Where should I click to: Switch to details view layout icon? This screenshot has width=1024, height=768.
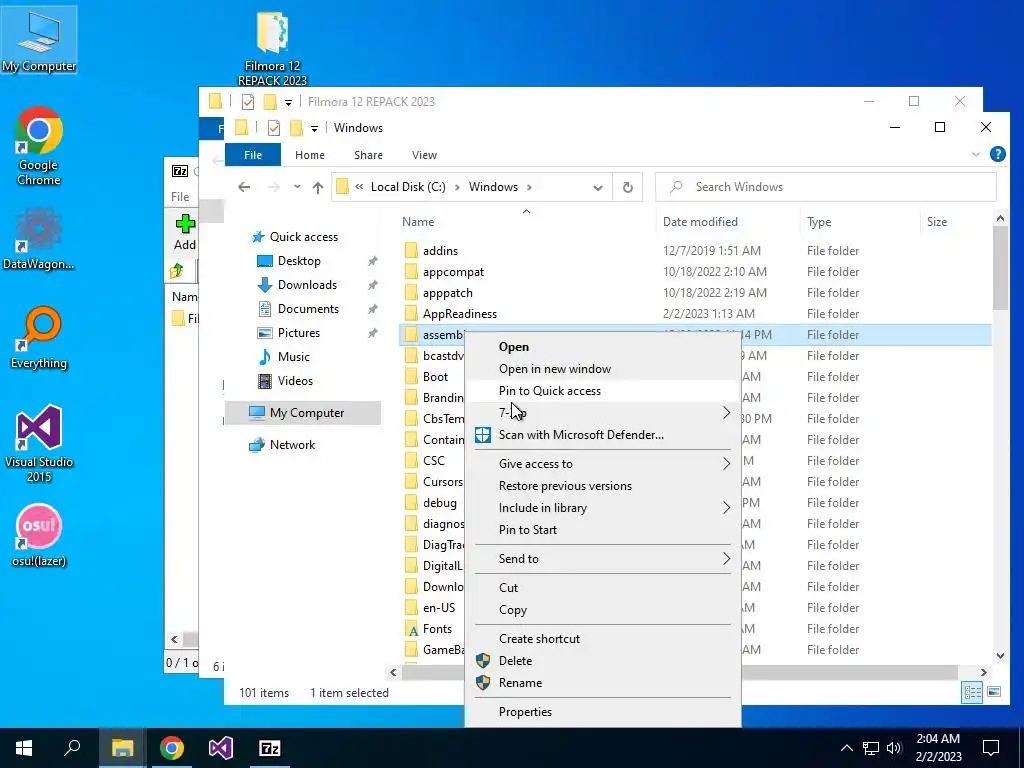[x=972, y=692]
